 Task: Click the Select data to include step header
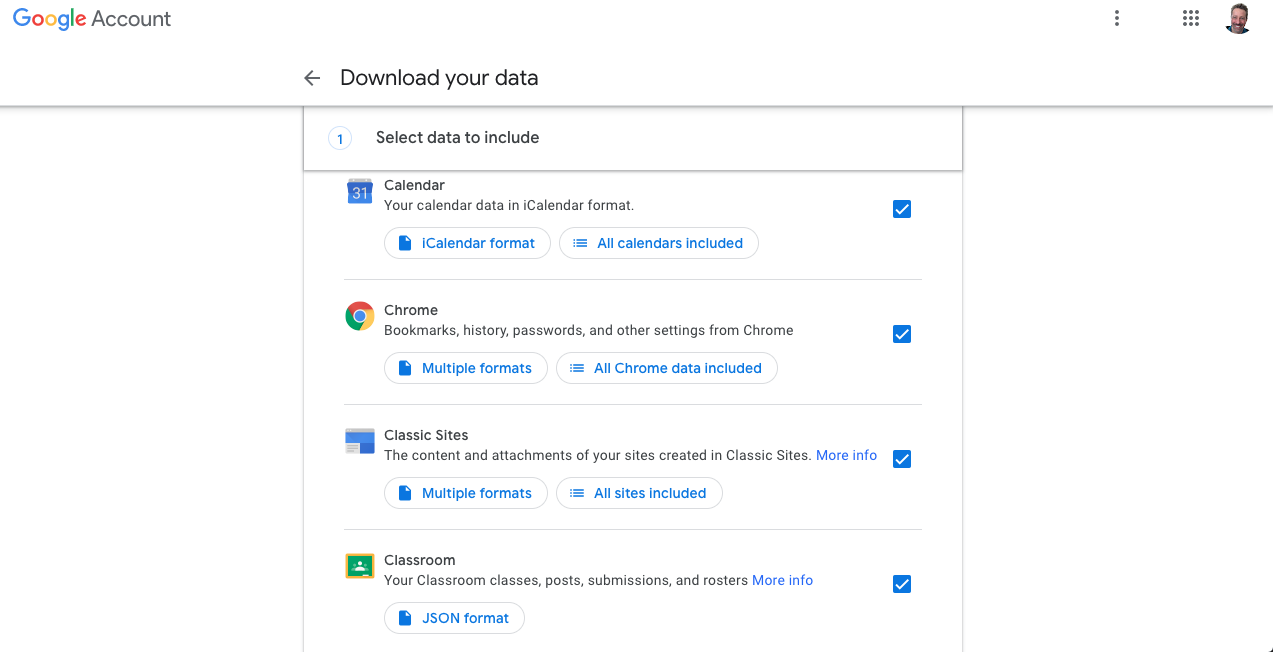[632, 138]
